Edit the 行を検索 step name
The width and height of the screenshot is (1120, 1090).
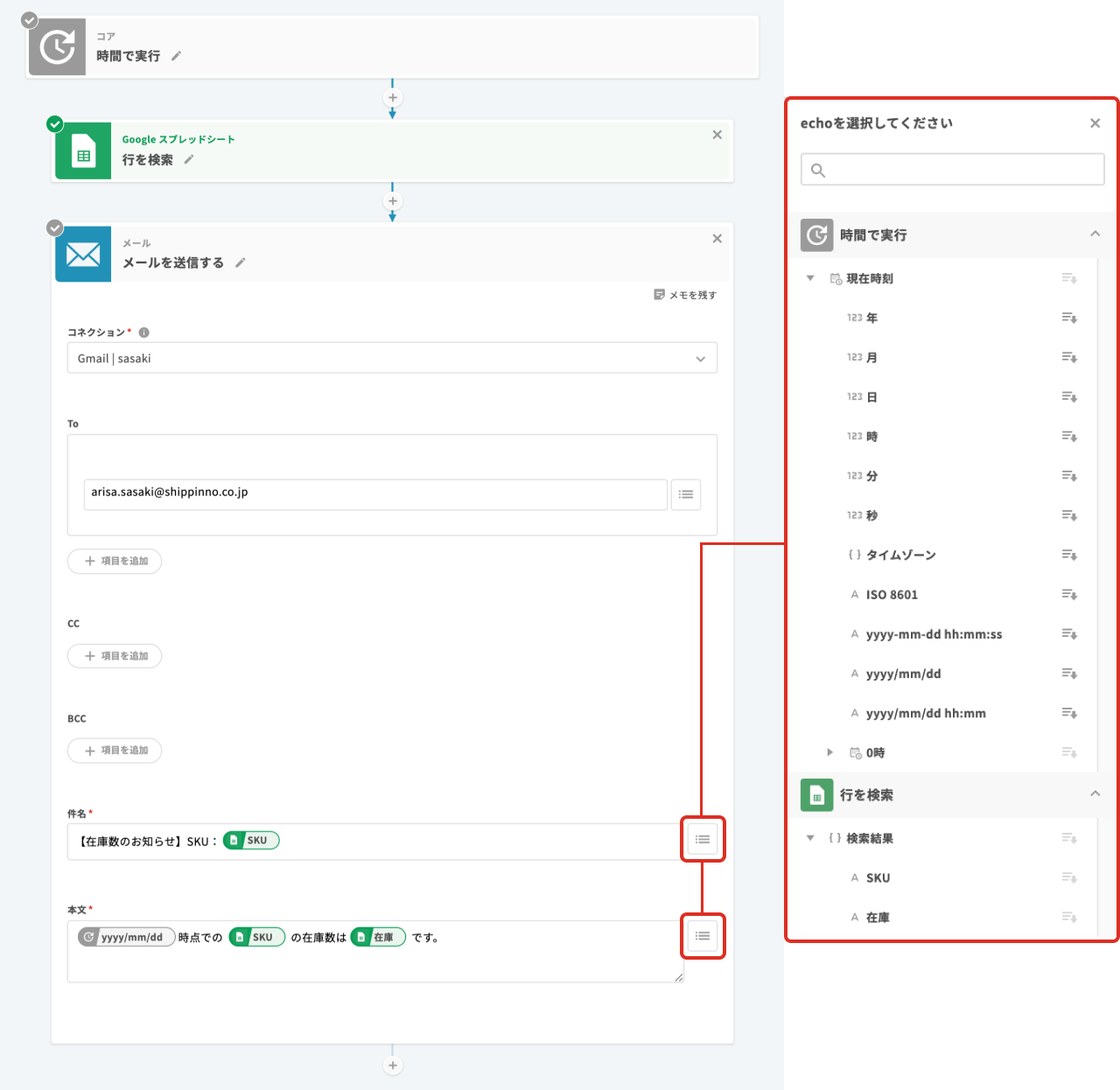coord(189,160)
